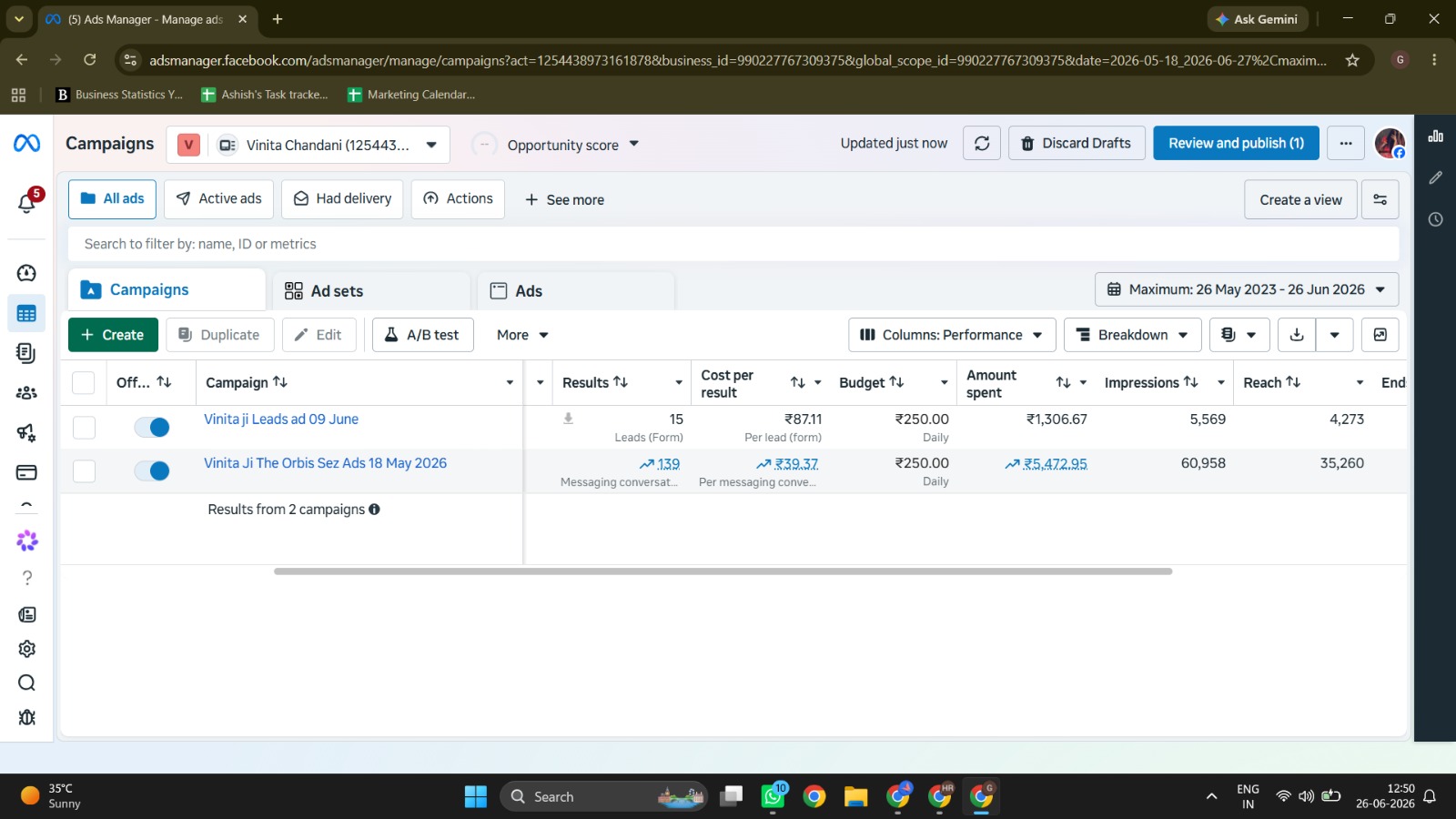
Task: Open the Columns: Performance dropdown
Action: [952, 335]
